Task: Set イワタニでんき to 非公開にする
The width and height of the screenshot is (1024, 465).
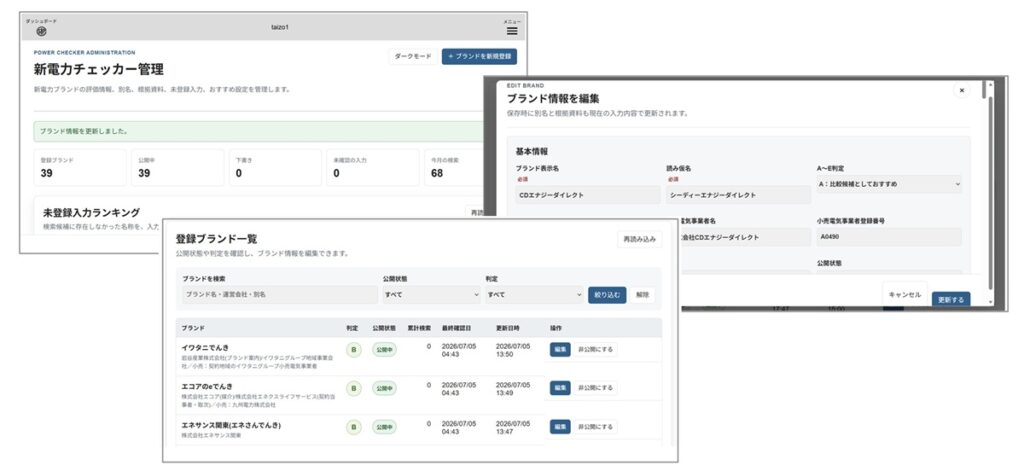Action: 595,349
